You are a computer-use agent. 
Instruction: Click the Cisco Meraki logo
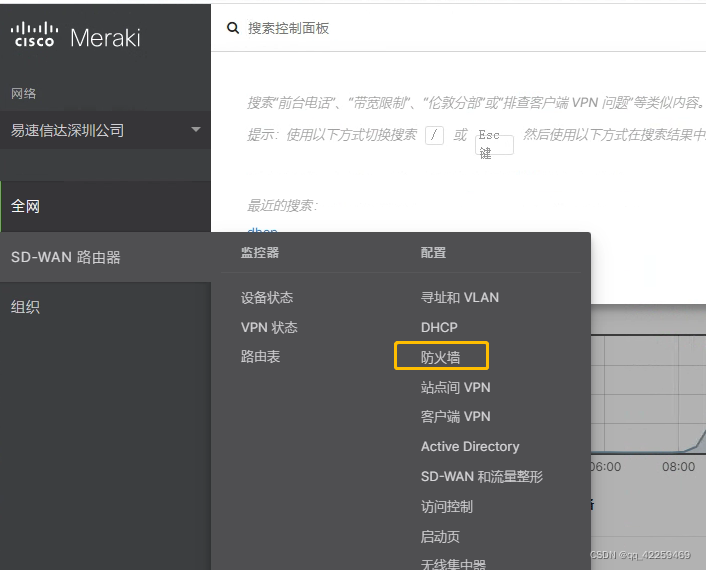coord(75,35)
